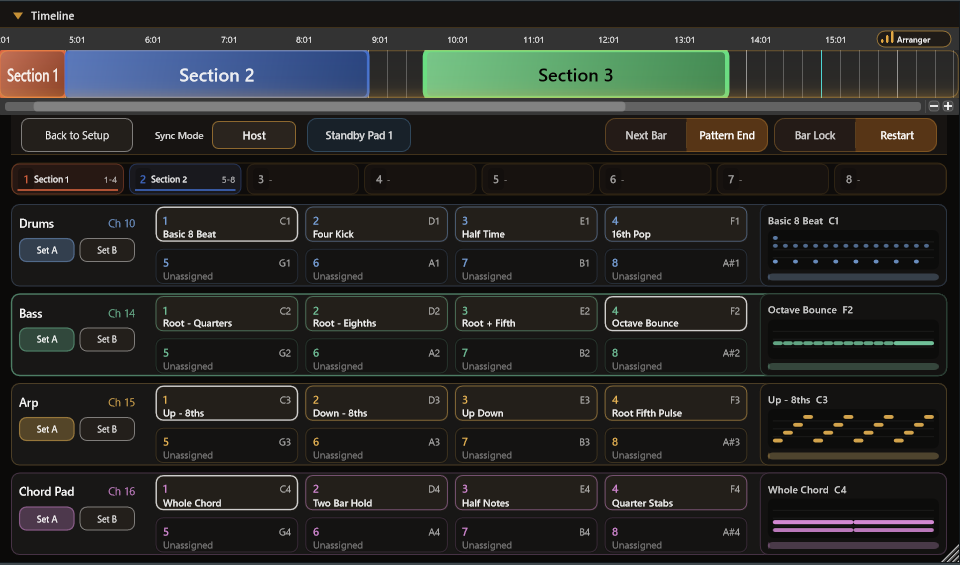This screenshot has height=565, width=960.
Task: Open Whole Chord pattern preview
Action: (853, 514)
